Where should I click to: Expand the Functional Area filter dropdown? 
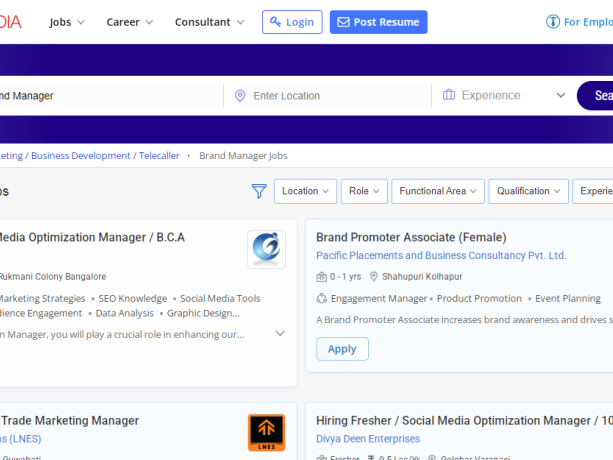pos(438,191)
